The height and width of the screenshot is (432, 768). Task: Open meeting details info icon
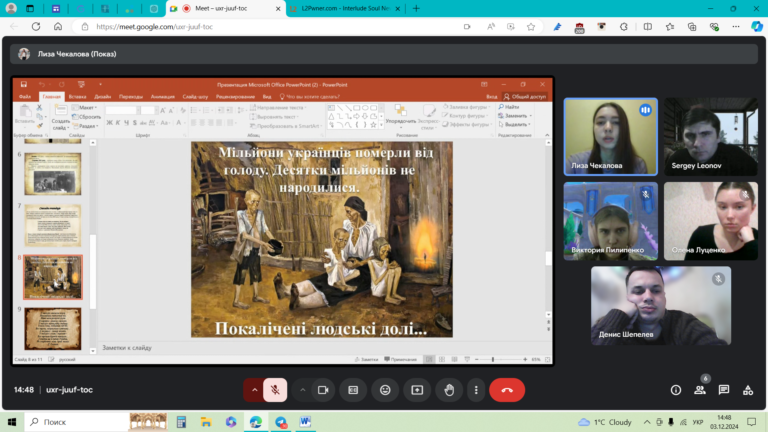(676, 390)
